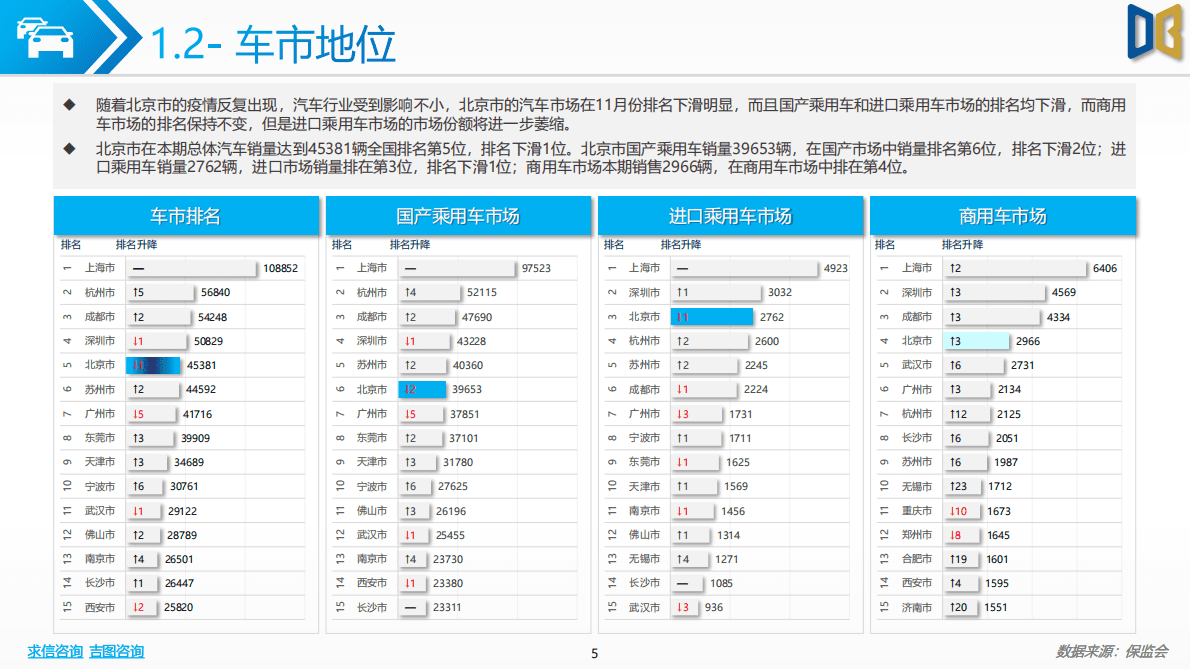Click the page number 5 at the bottom
Screen dimensions: 1190x669
click(x=595, y=653)
